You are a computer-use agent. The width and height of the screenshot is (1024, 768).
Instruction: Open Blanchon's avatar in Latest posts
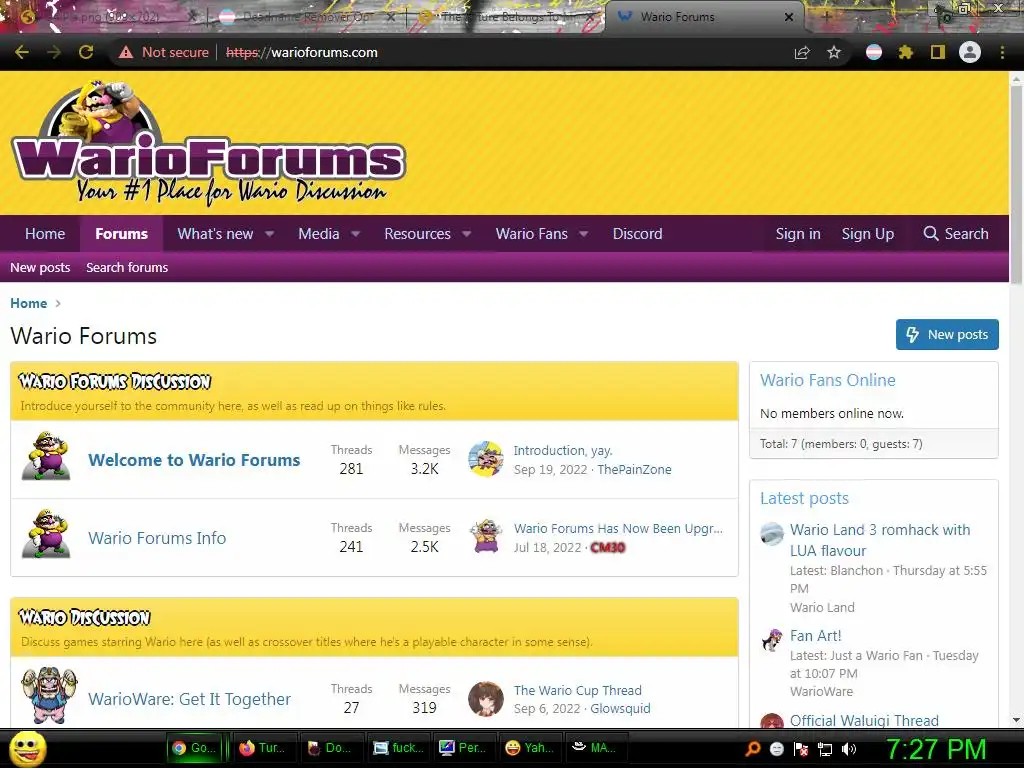[772, 534]
